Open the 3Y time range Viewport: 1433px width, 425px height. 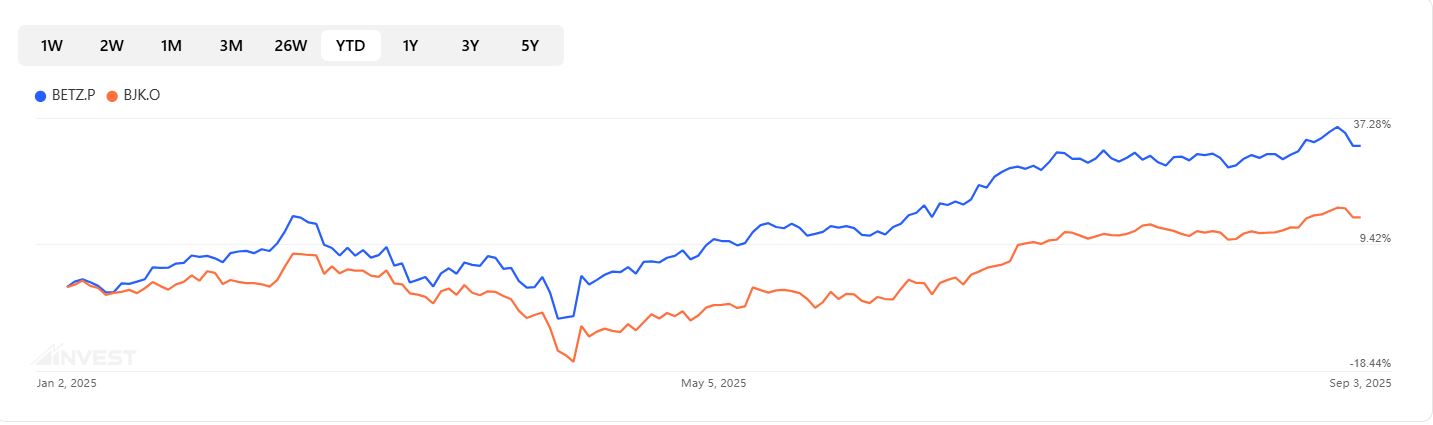click(x=470, y=45)
